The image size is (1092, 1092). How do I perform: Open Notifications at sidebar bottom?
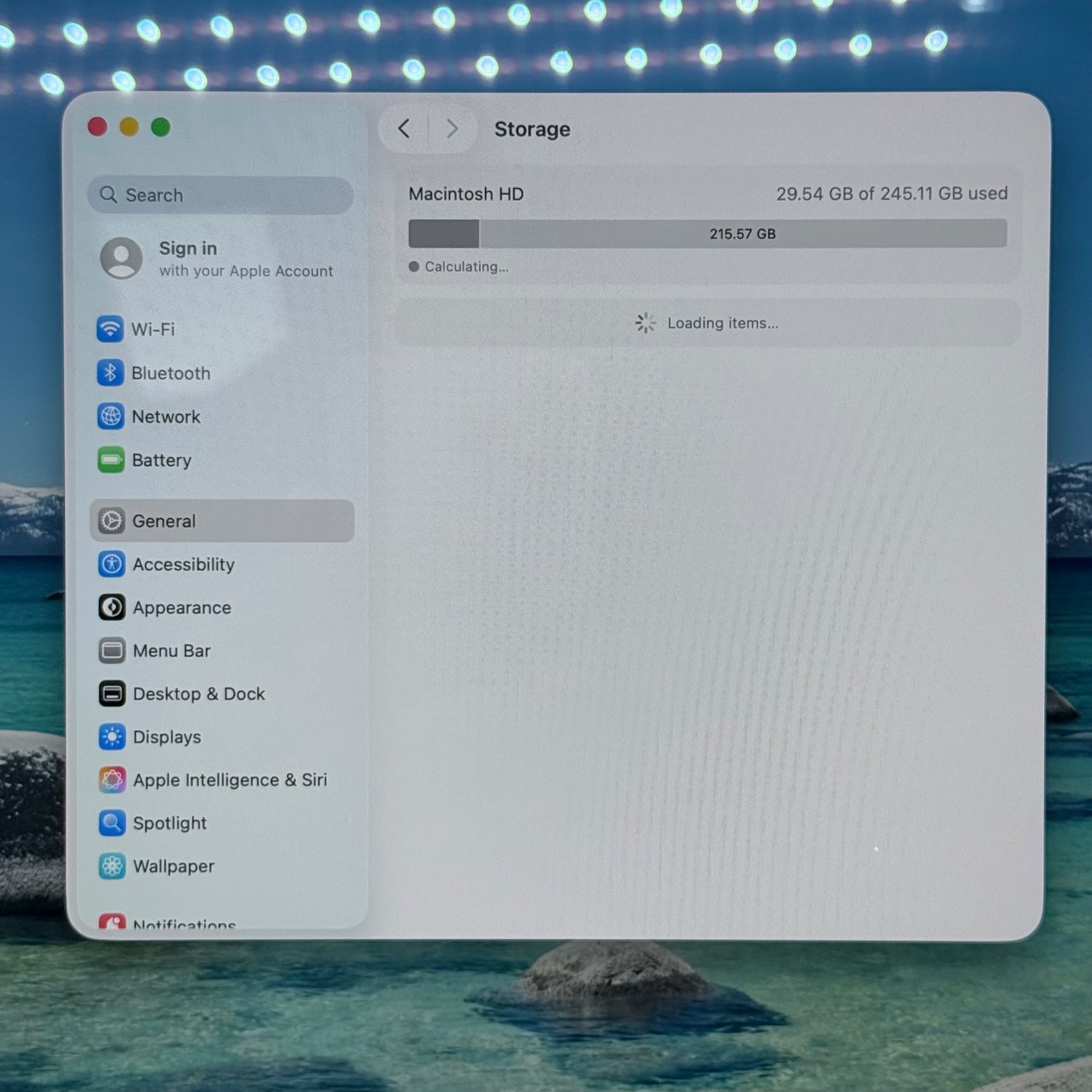pyautogui.click(x=183, y=923)
